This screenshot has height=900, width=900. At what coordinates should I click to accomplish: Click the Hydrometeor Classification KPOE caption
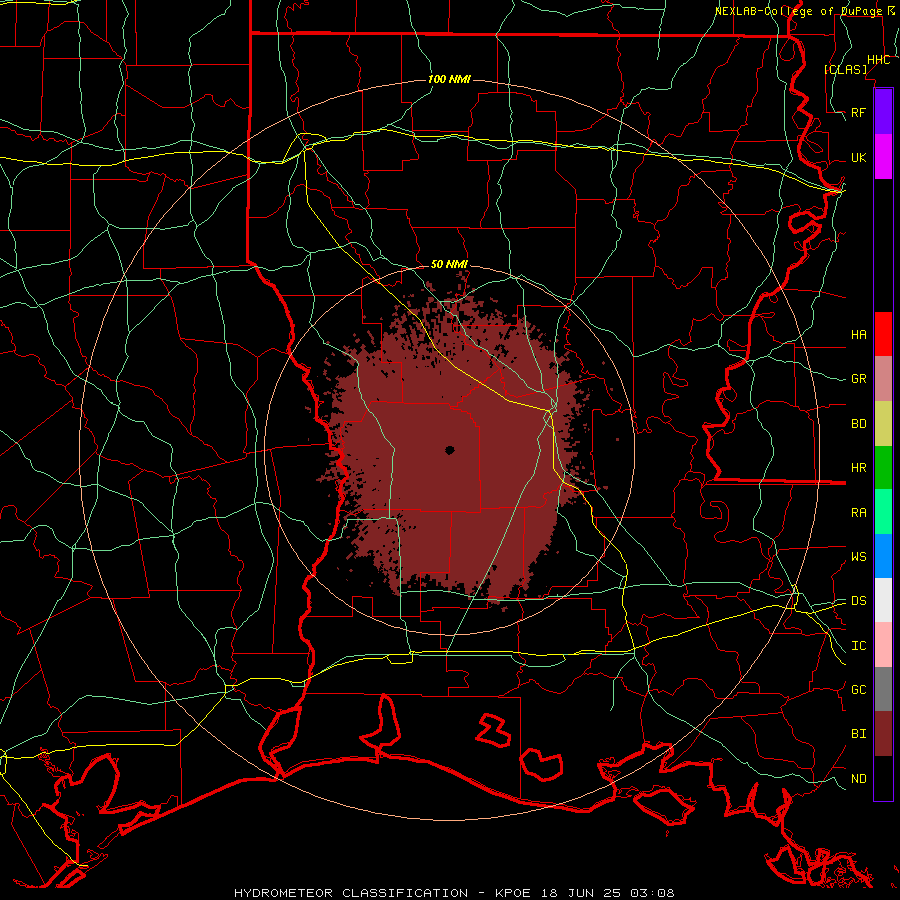(x=454, y=893)
